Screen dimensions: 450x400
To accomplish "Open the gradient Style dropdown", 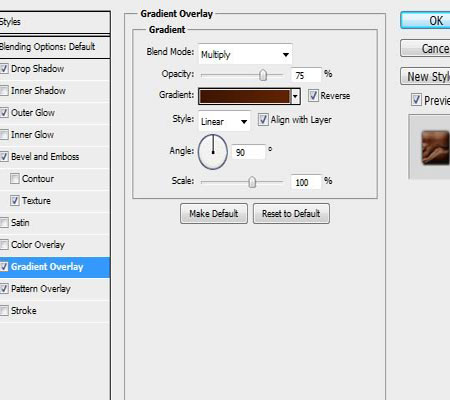I will point(224,121).
